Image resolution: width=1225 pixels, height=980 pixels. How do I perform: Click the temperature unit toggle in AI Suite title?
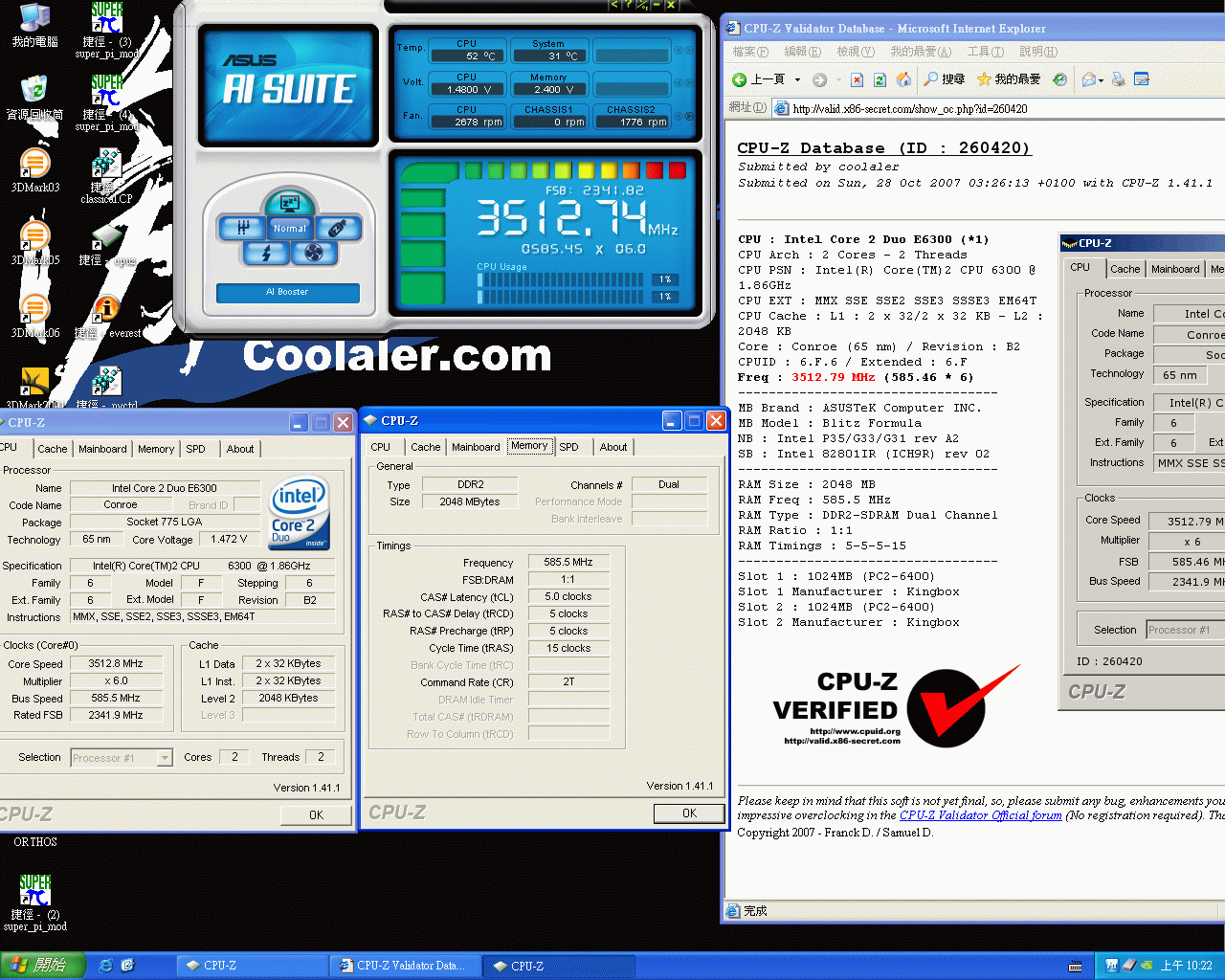click(643, 5)
